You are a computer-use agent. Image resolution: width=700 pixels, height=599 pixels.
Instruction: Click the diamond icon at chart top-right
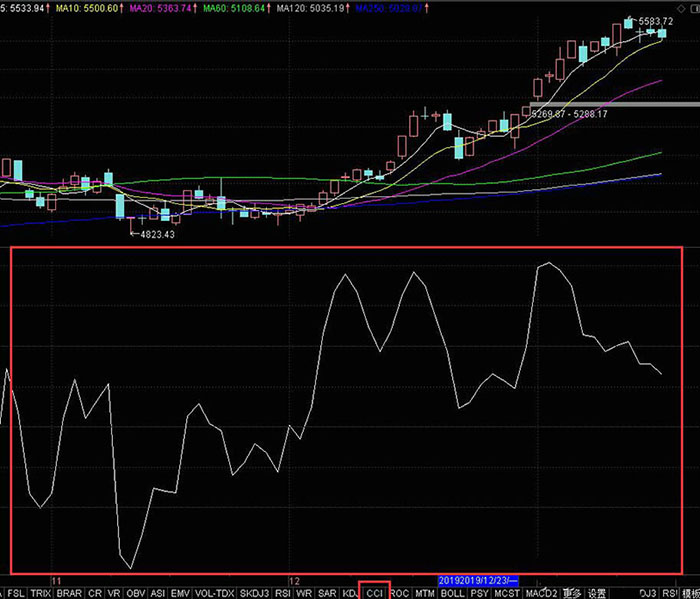(x=681, y=8)
